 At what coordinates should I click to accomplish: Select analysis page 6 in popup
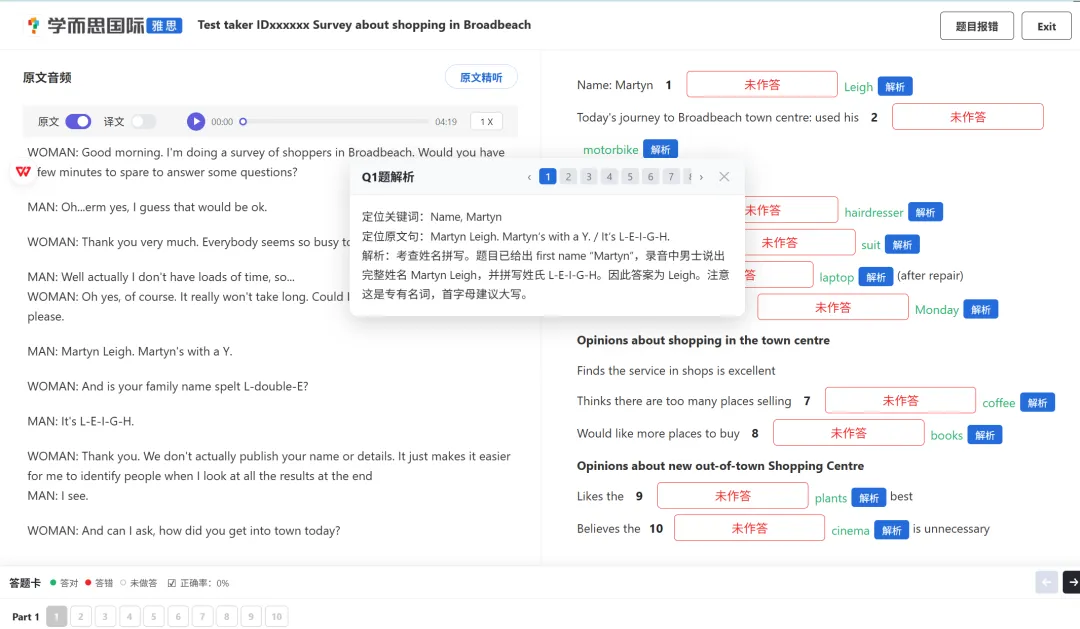click(x=650, y=176)
